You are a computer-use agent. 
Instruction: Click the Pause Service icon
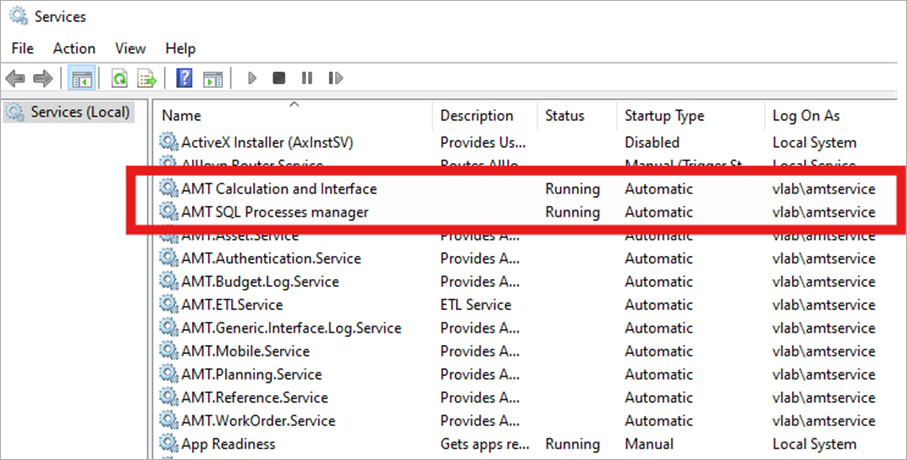(307, 78)
